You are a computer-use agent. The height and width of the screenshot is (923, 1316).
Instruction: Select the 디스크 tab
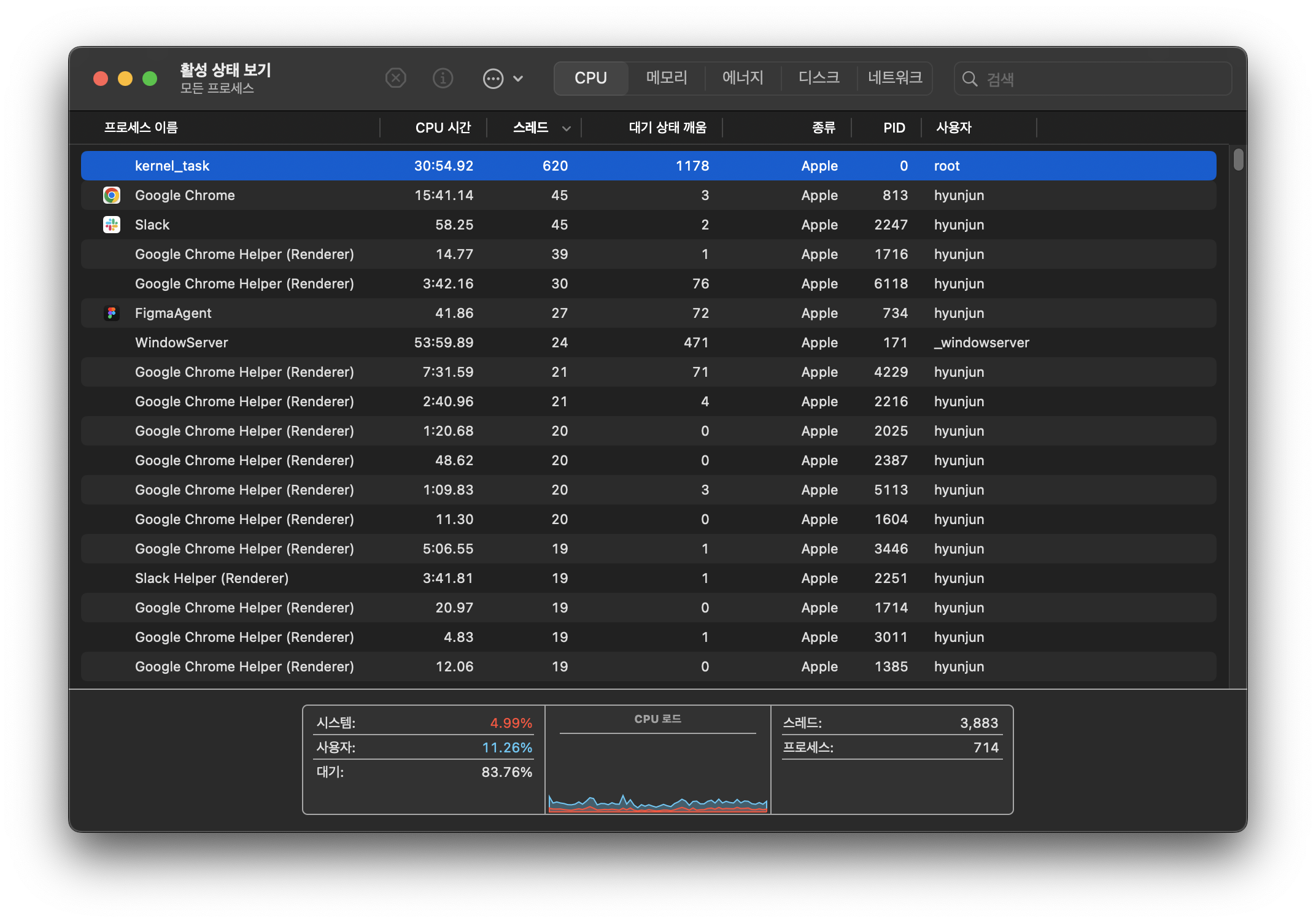click(x=819, y=78)
